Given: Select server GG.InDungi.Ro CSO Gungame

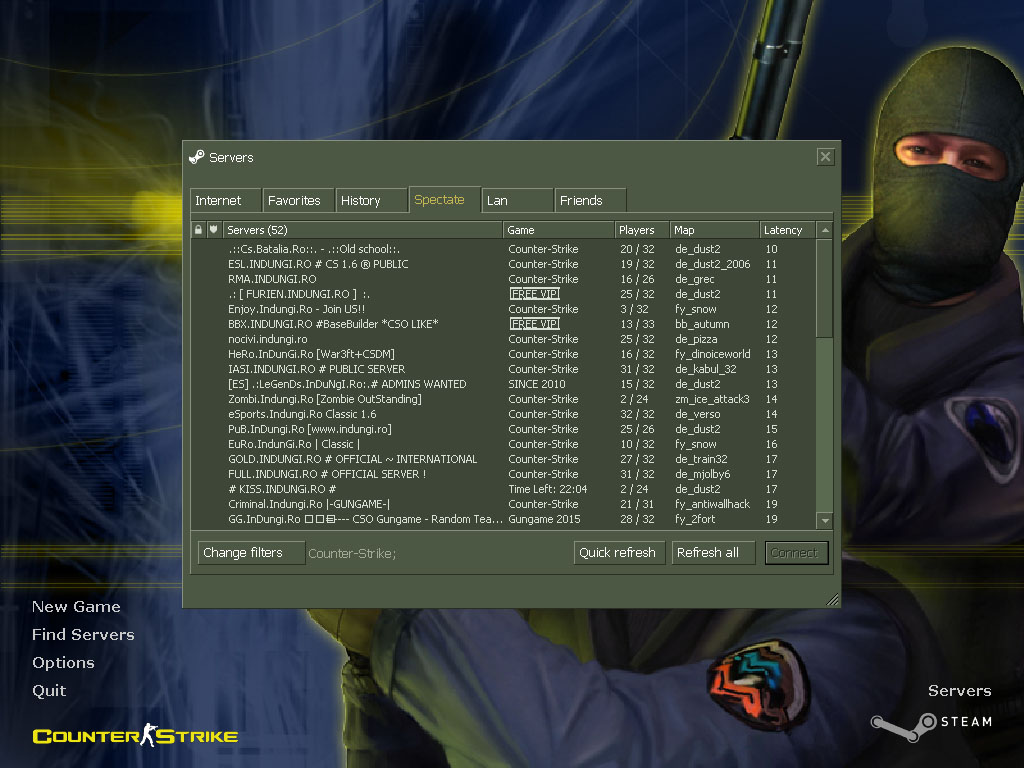Looking at the screenshot, I should [x=503, y=519].
